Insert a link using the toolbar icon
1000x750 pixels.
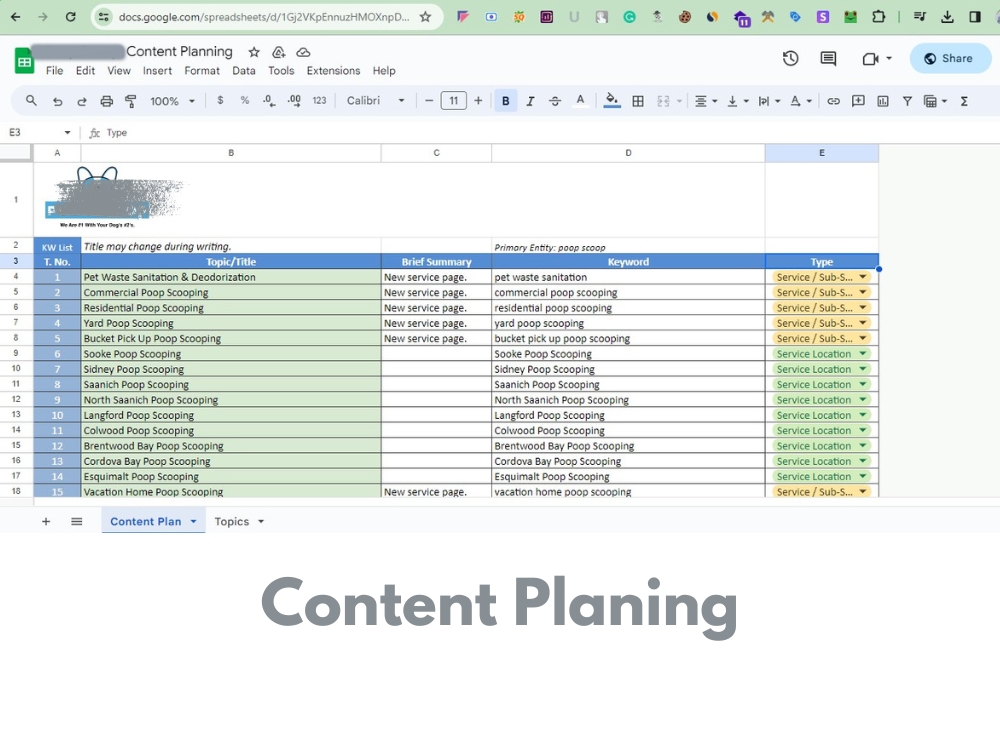point(833,100)
